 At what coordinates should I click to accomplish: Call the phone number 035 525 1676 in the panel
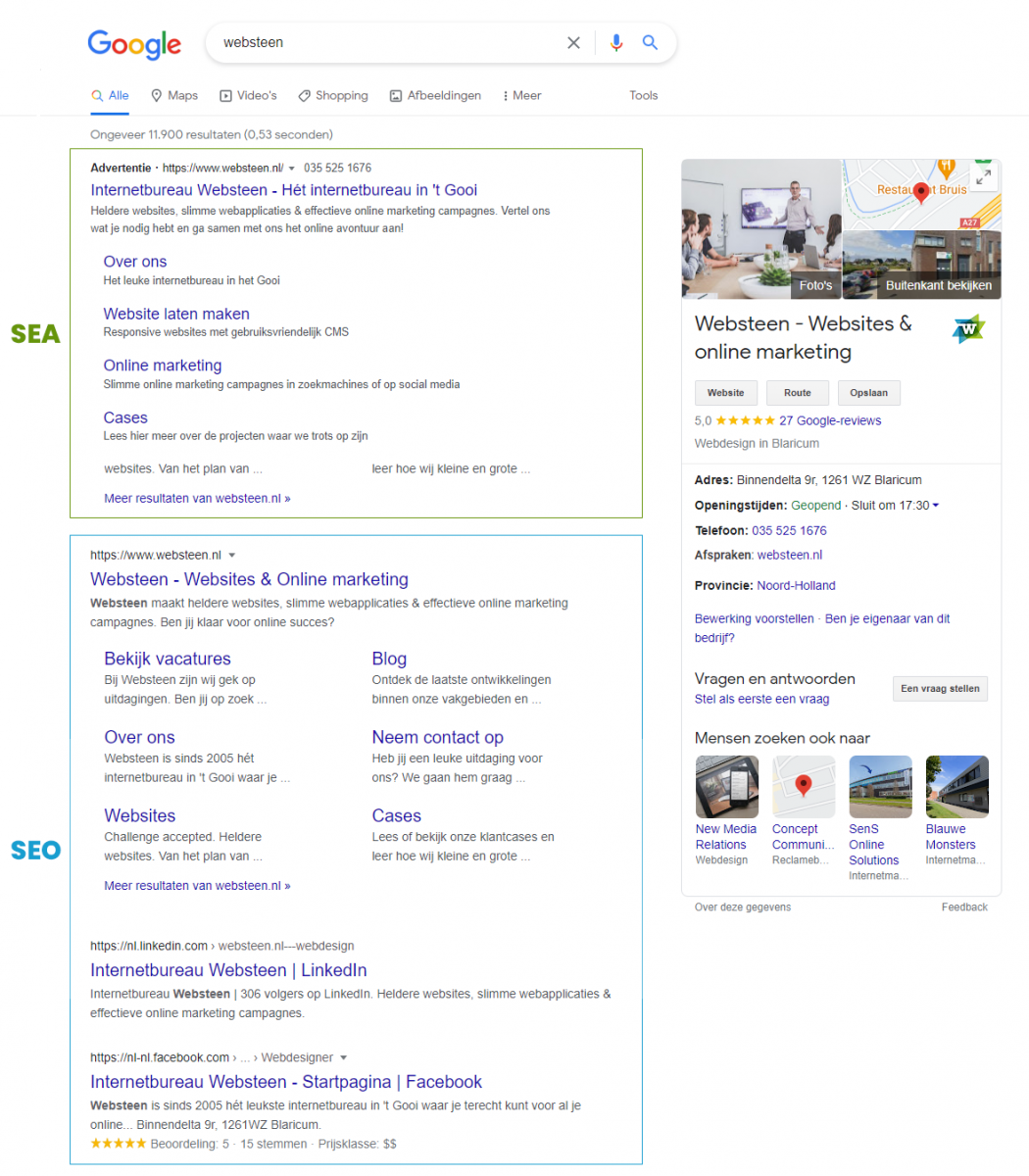[789, 531]
